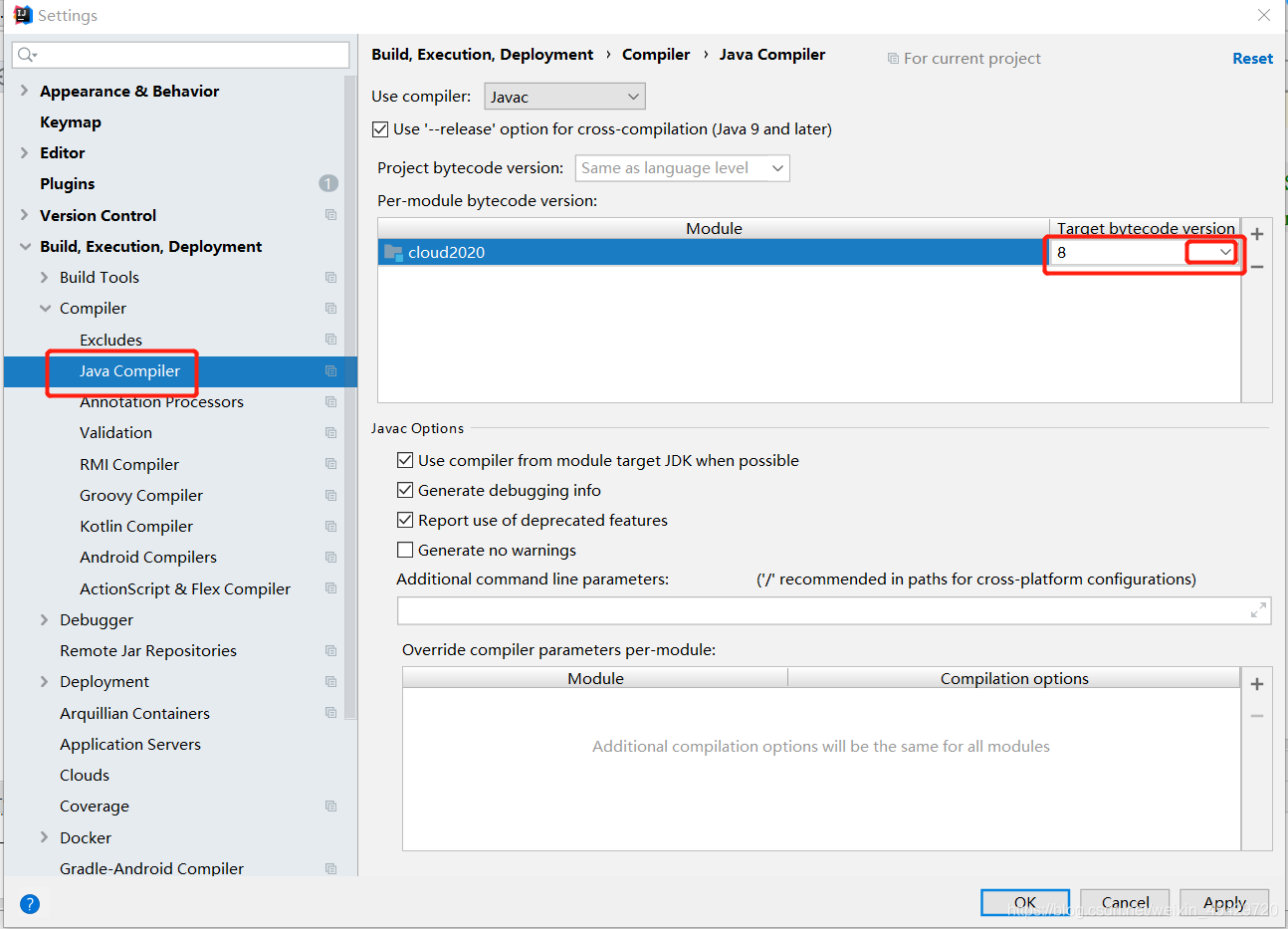Select Annotation Processors in the tree
The image size is (1288, 929).
pyautogui.click(x=161, y=402)
